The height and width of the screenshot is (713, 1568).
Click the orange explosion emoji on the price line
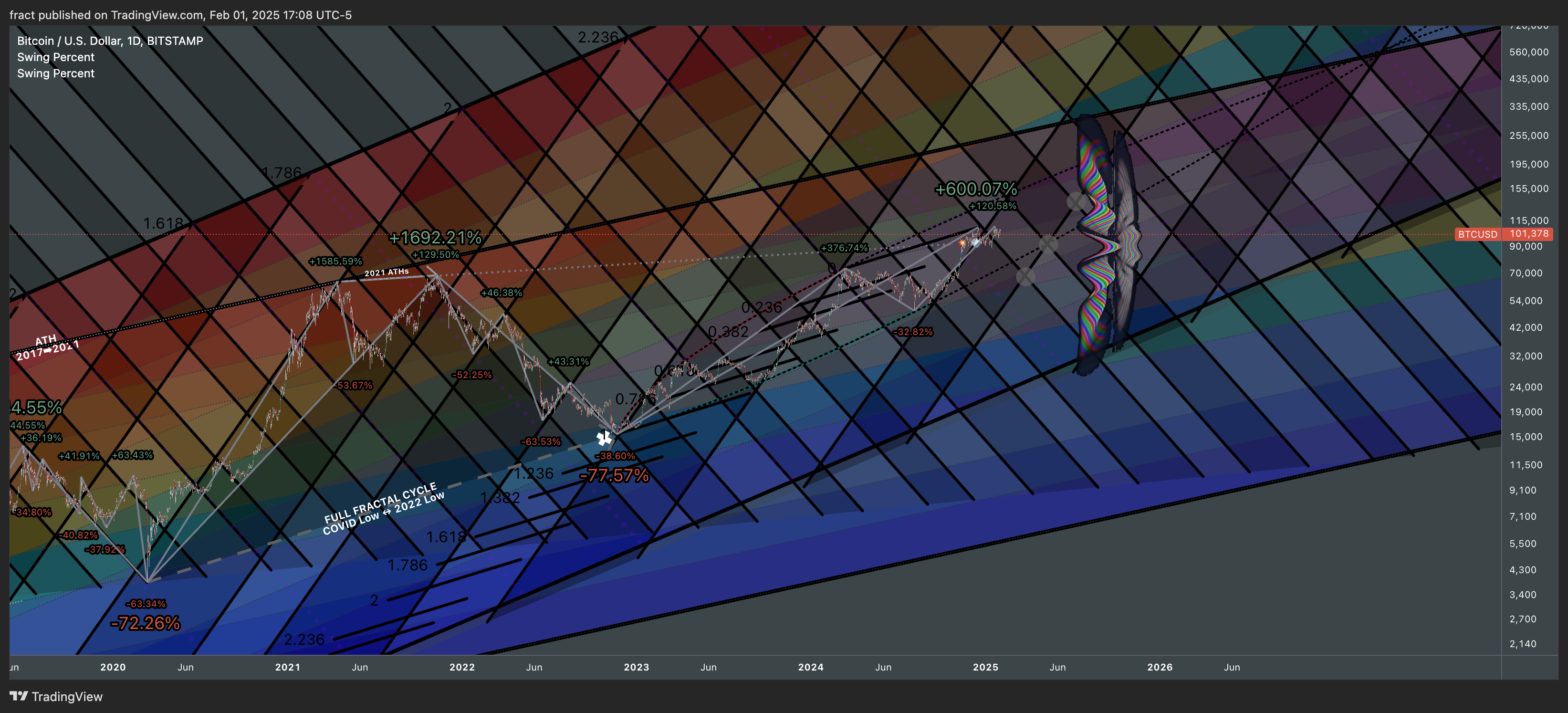[x=962, y=243]
